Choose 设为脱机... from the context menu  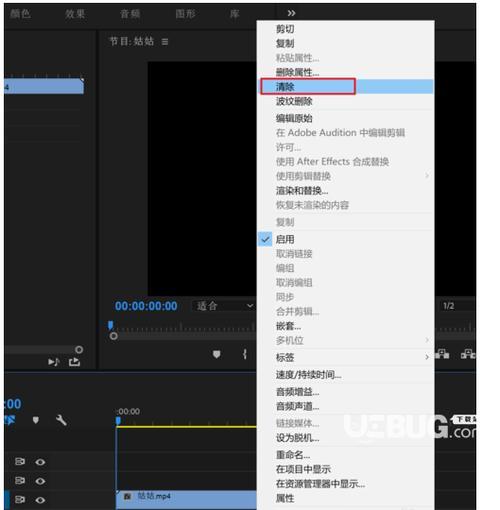tap(346, 438)
